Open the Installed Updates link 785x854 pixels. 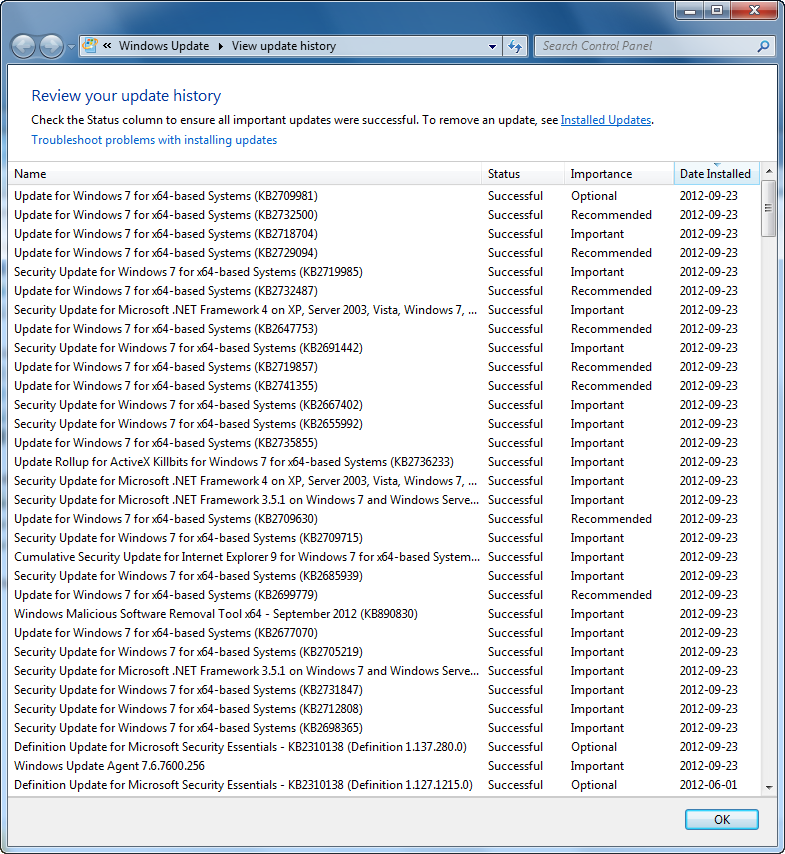click(x=606, y=120)
